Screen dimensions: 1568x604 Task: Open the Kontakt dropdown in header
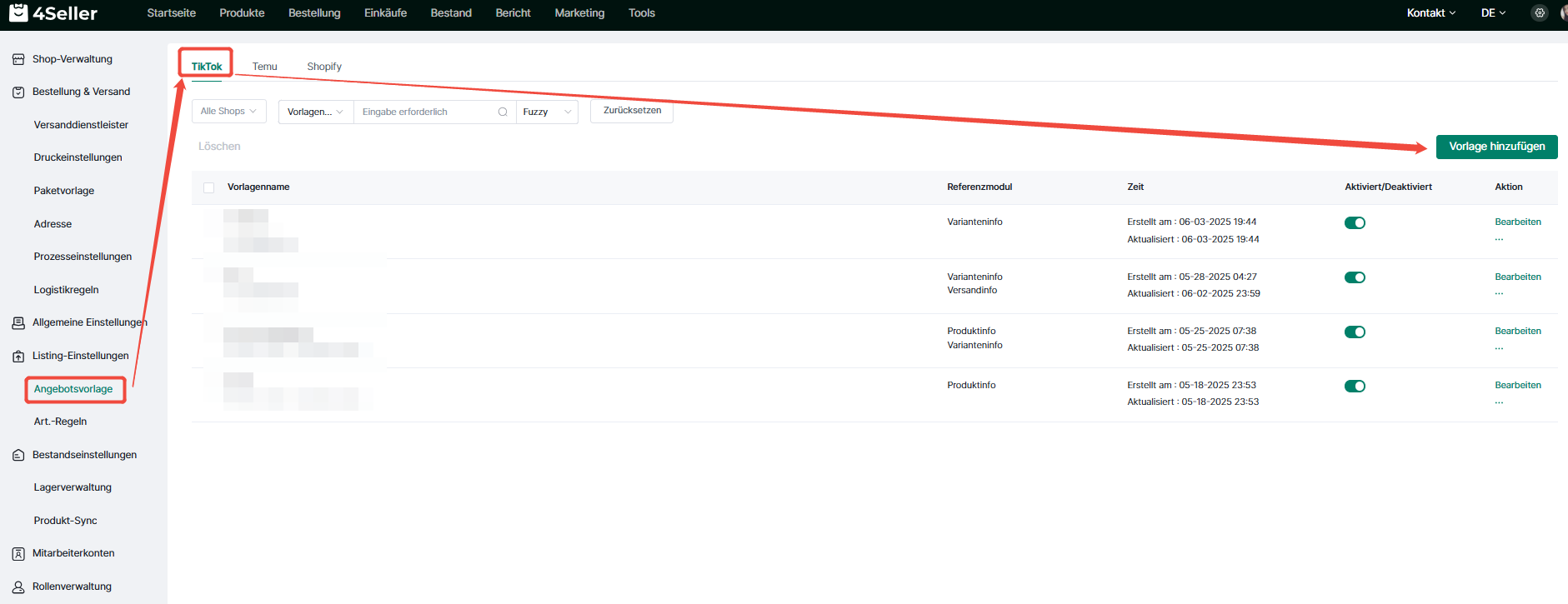pyautogui.click(x=1431, y=12)
